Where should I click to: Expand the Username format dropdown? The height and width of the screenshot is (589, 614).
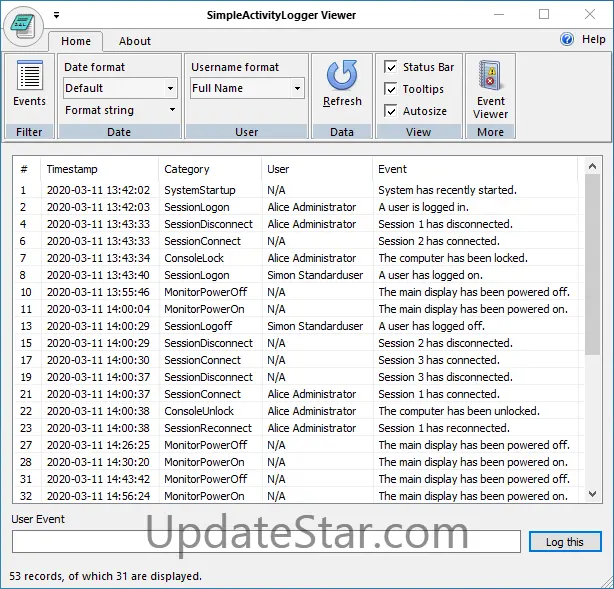pyautogui.click(x=297, y=88)
